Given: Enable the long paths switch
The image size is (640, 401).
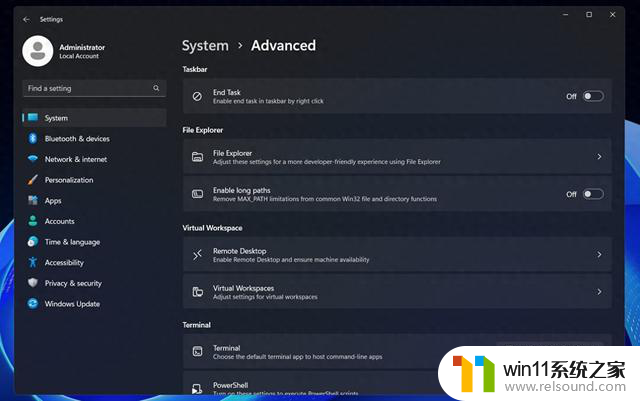Looking at the screenshot, I should click(x=593, y=194).
